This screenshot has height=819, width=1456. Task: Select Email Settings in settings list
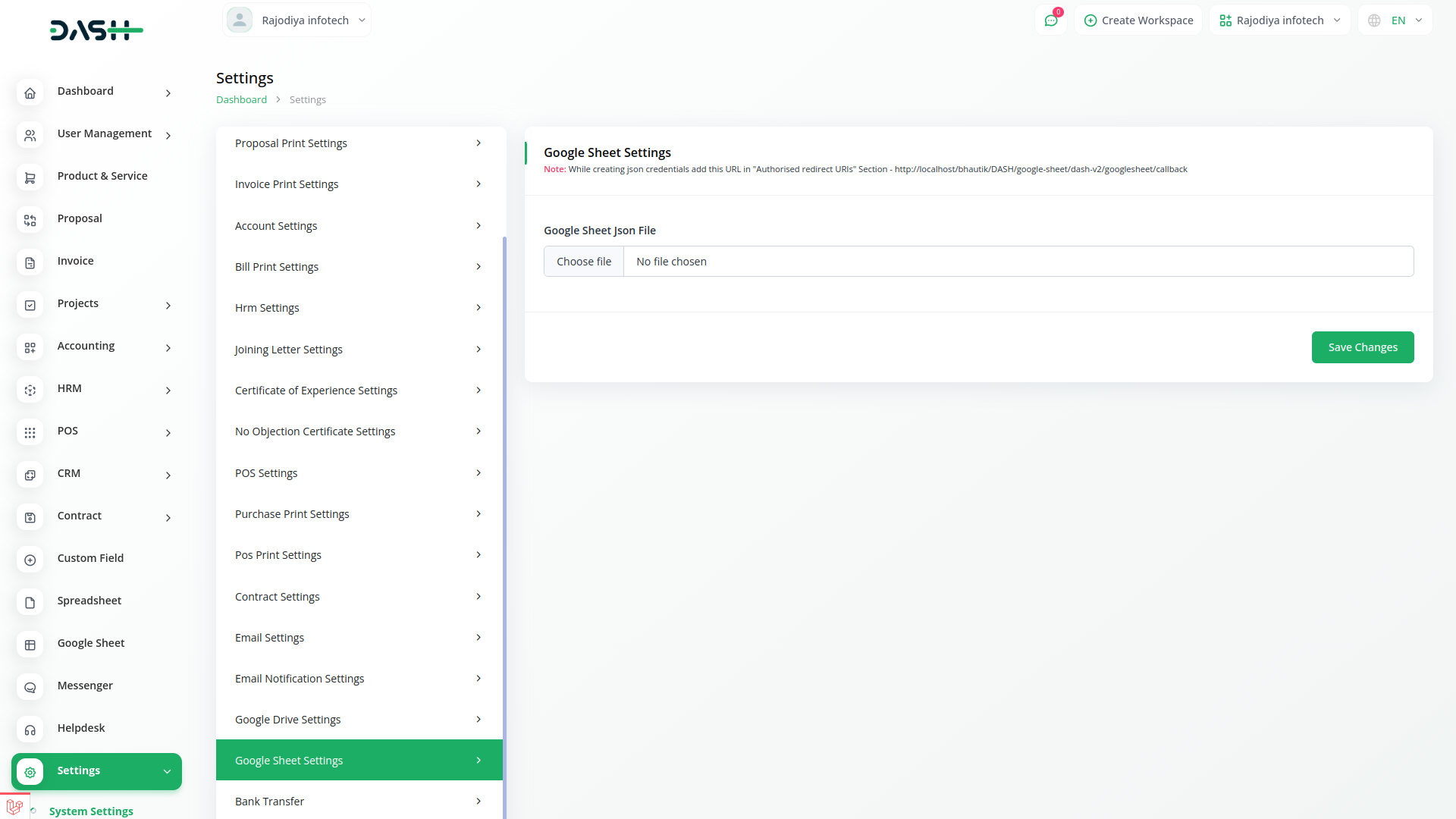pos(269,638)
